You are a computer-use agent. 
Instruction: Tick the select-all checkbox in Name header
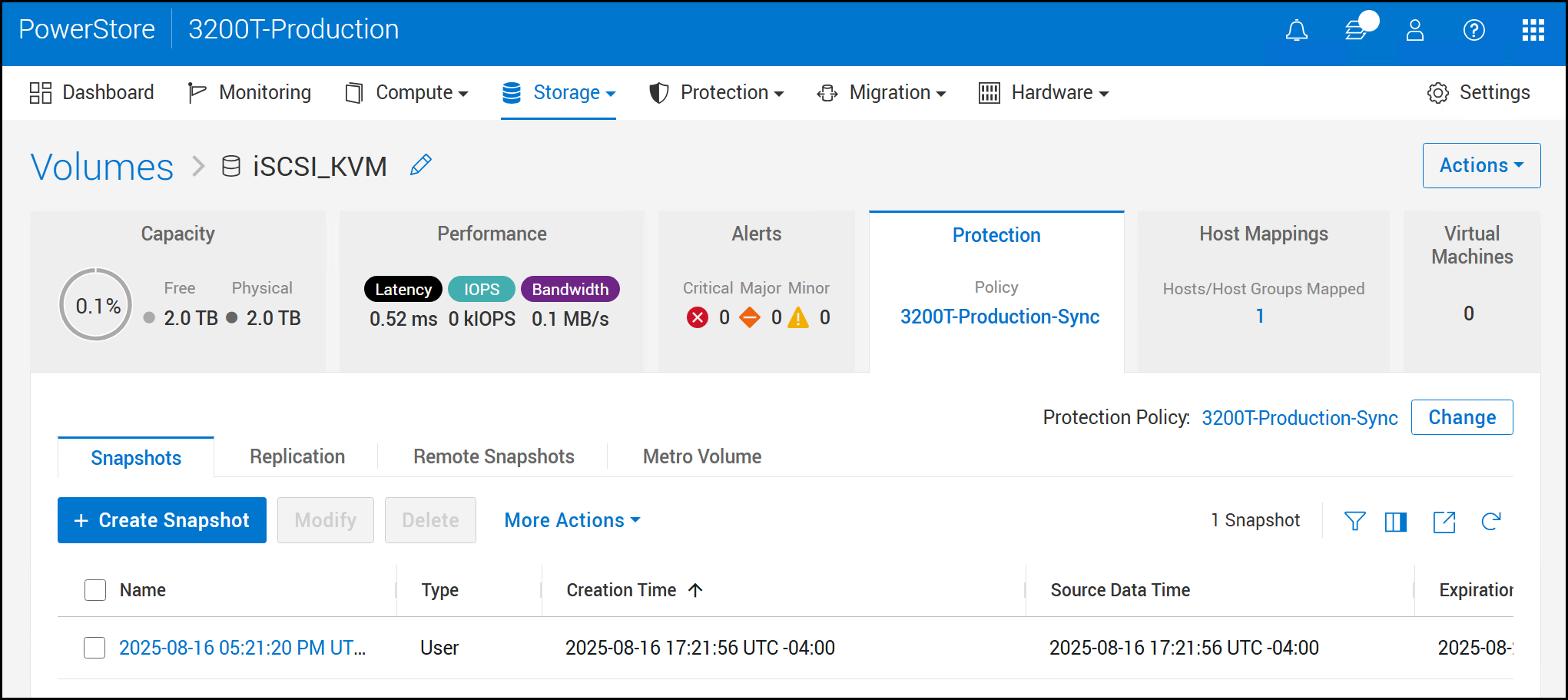95,590
